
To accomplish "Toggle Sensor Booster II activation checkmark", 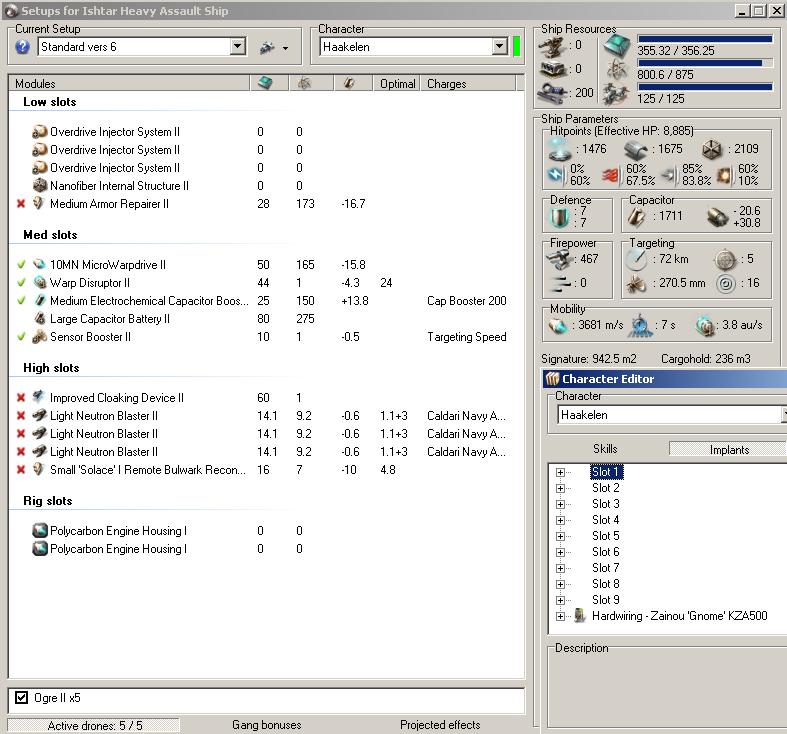I will click(21, 337).
